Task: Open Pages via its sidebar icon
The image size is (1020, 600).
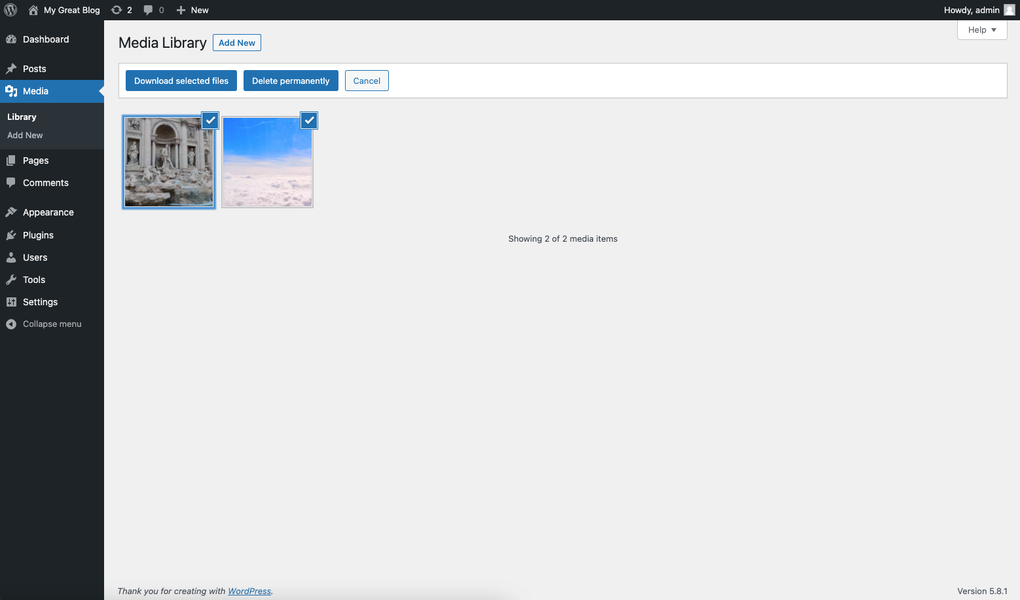Action: point(12,160)
